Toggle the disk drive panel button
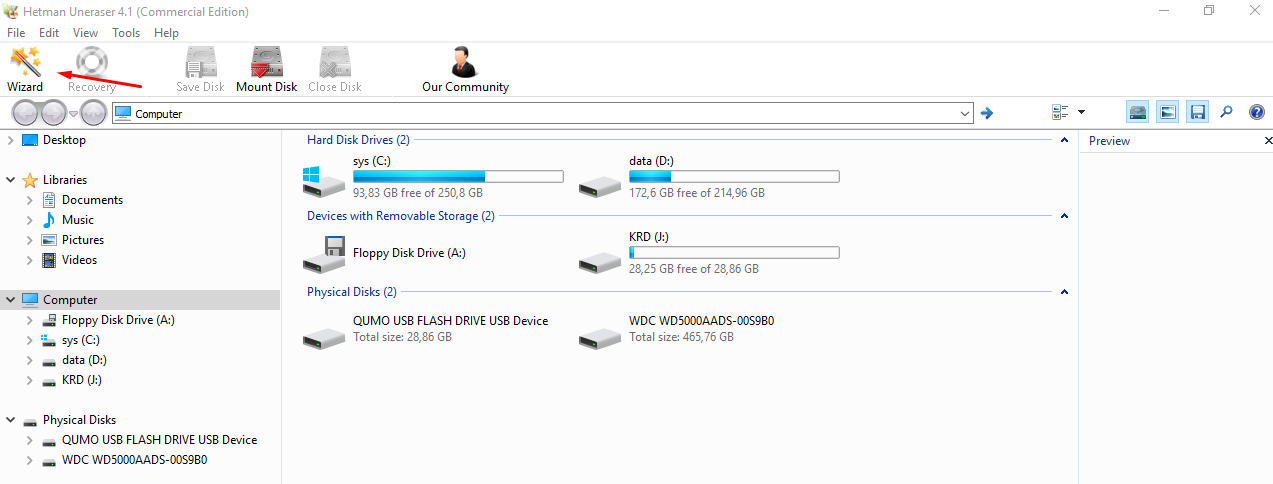 tap(1138, 113)
